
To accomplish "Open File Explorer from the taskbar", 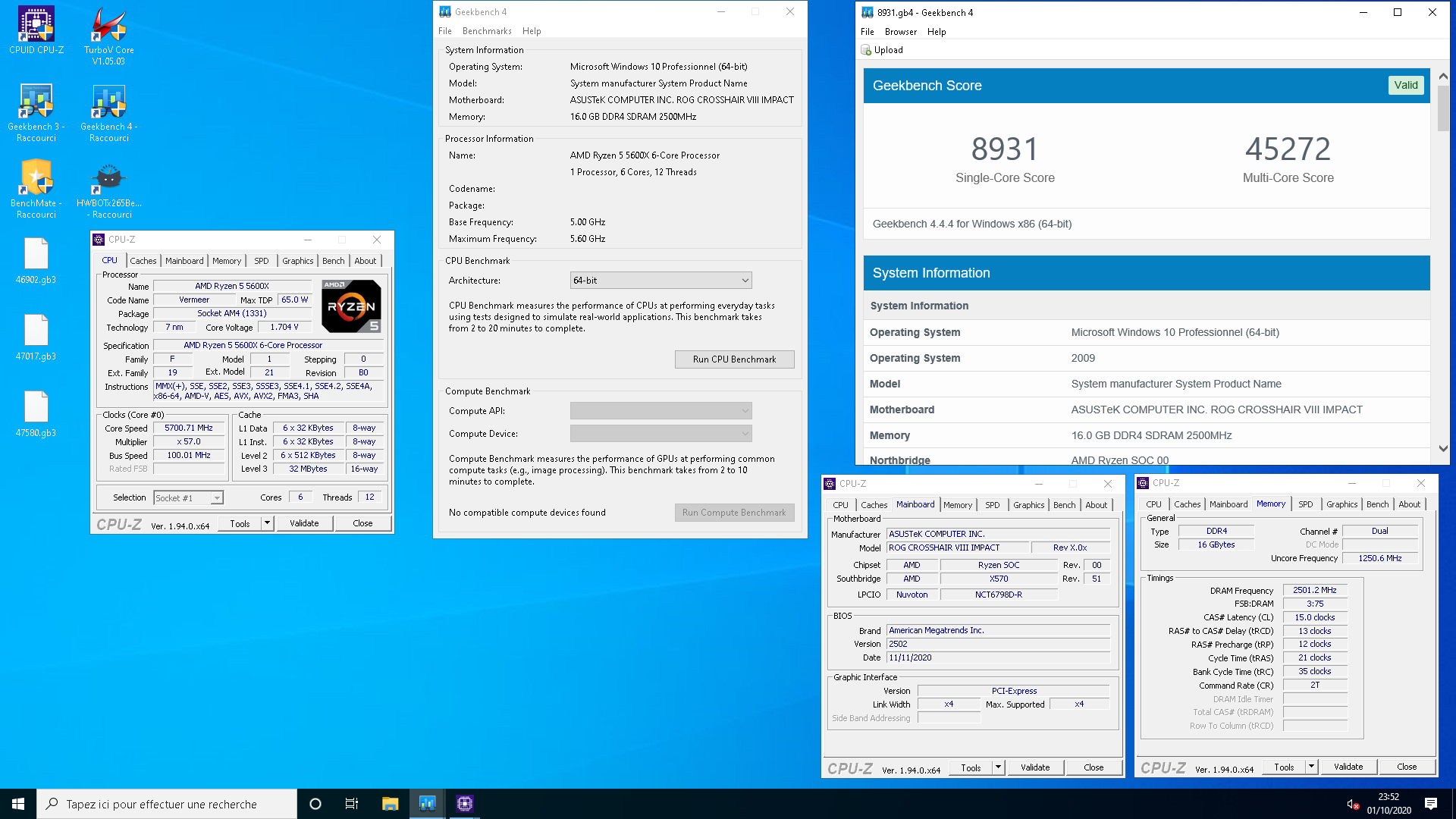I will pos(390,804).
